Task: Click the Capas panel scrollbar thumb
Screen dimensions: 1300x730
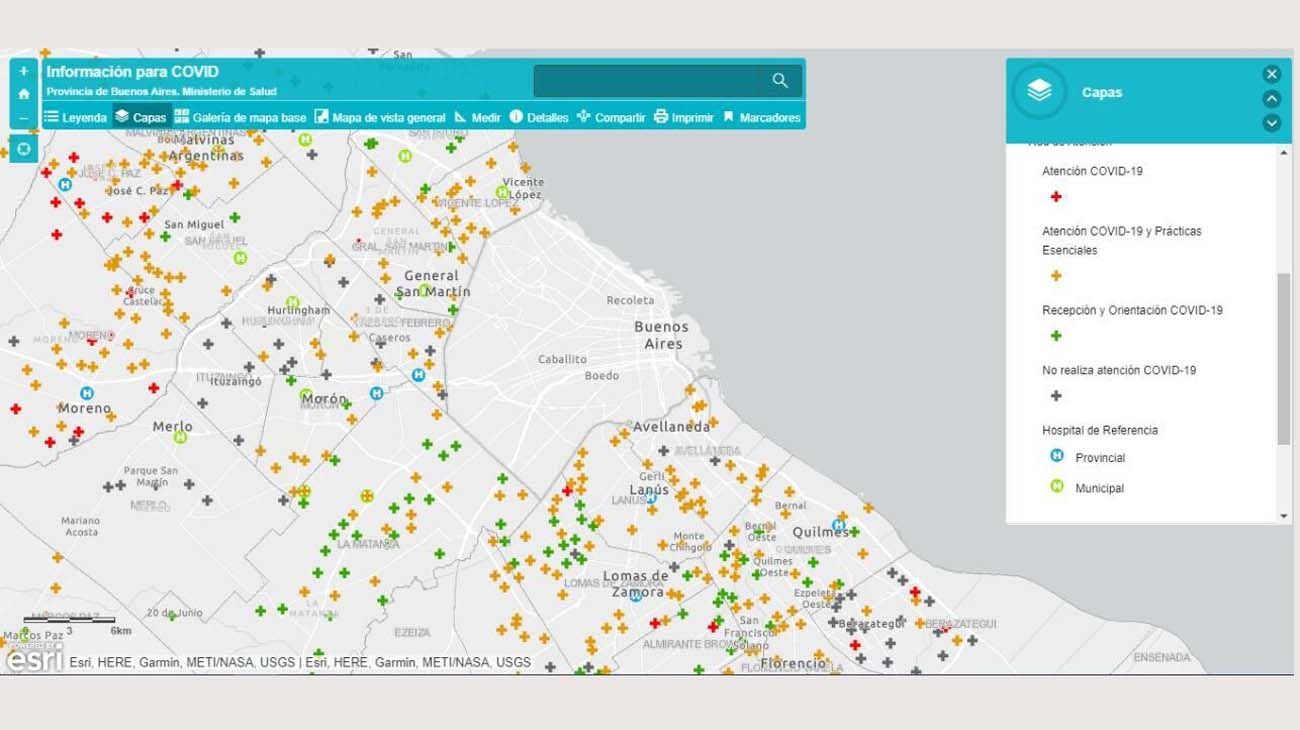Action: (1284, 359)
